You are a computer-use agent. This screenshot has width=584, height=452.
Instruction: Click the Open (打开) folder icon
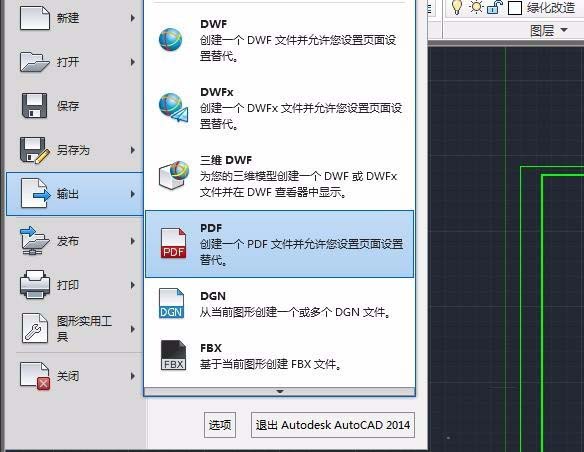click(x=35, y=61)
